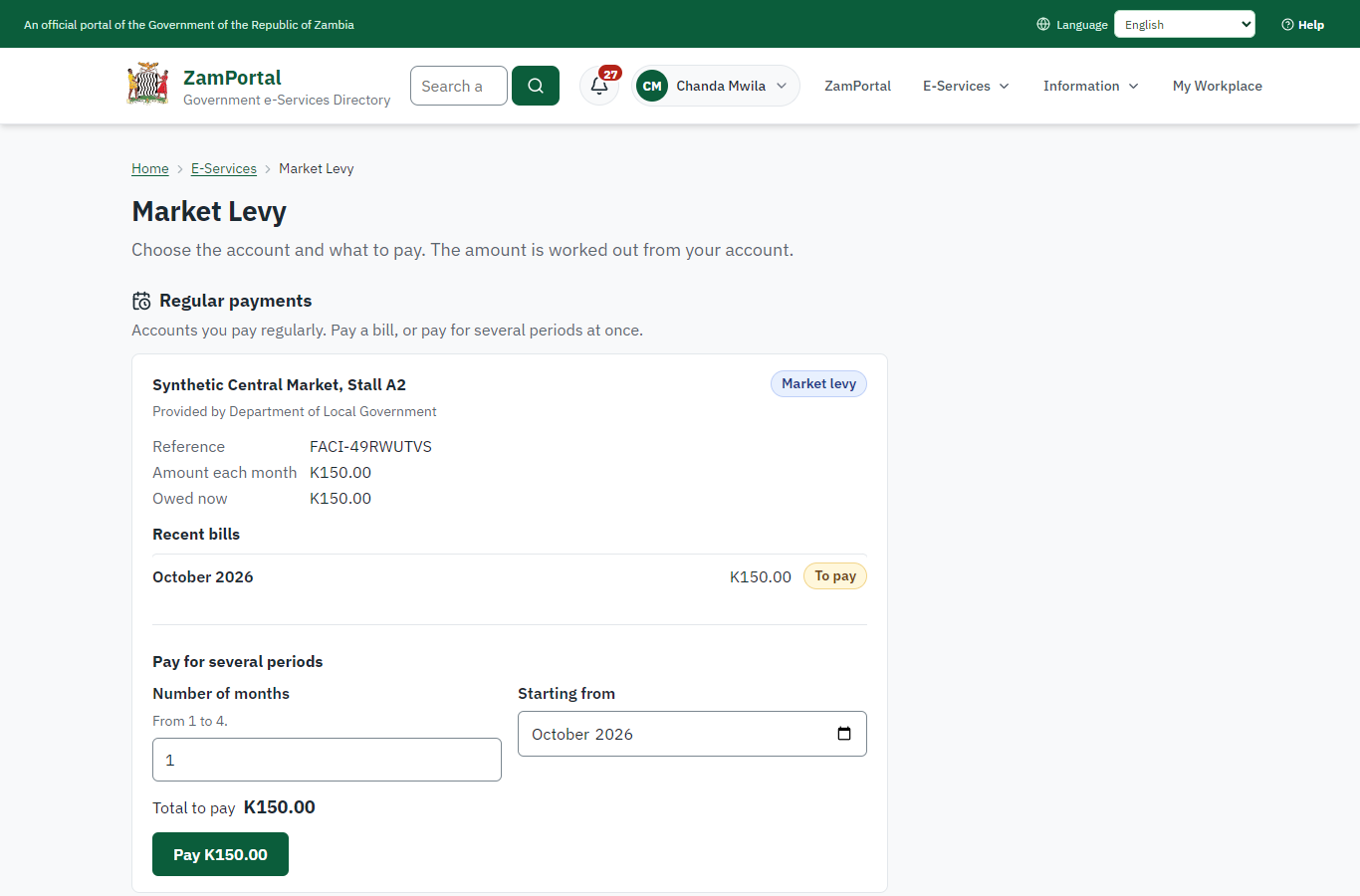
Task: Click the Market levy badge
Action: pos(818,383)
